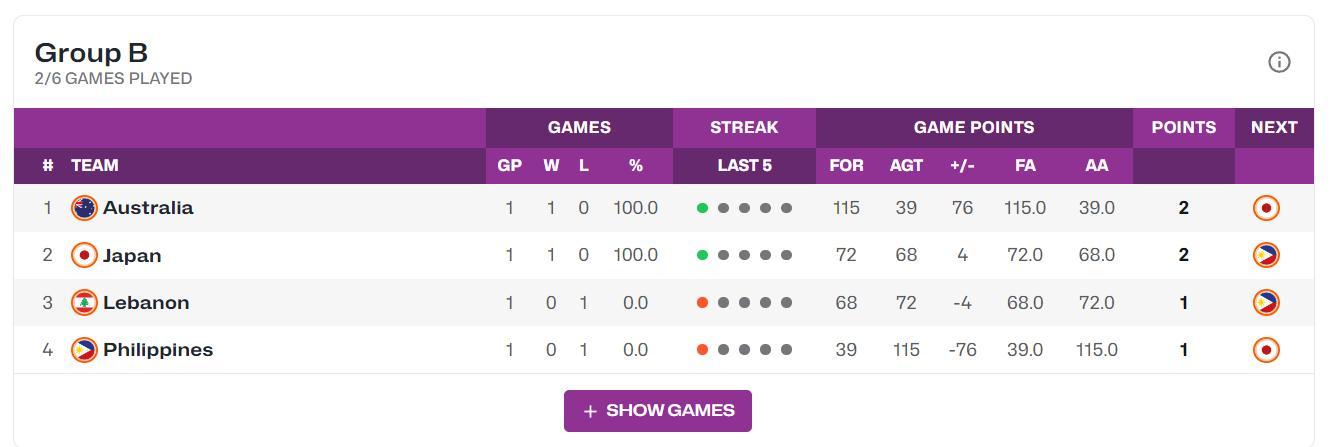Open the Australia team link
This screenshot has width=1330, height=447.
click(148, 208)
